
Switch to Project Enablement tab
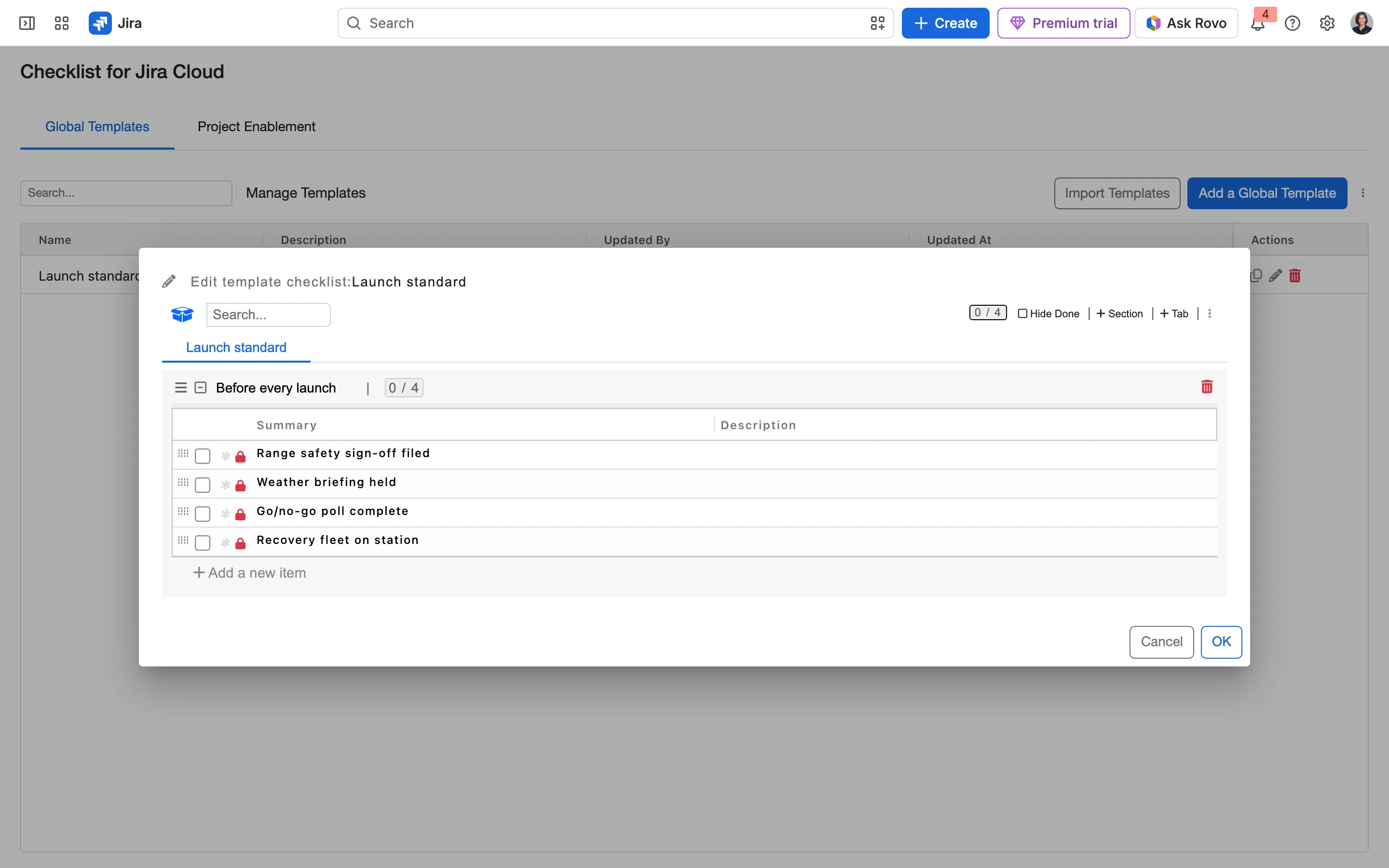click(x=256, y=126)
